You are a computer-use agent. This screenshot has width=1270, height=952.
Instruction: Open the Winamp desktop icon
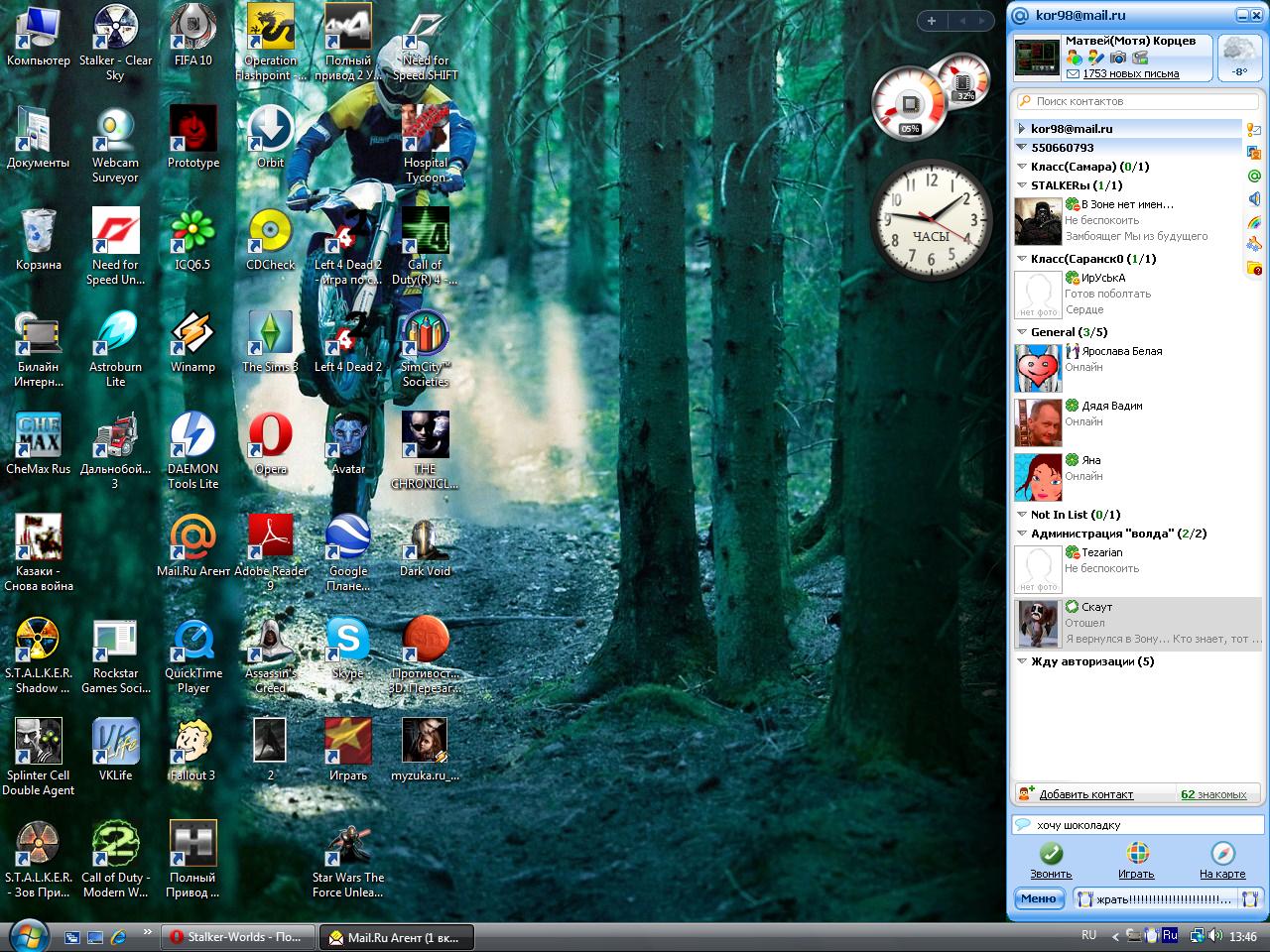click(x=192, y=341)
